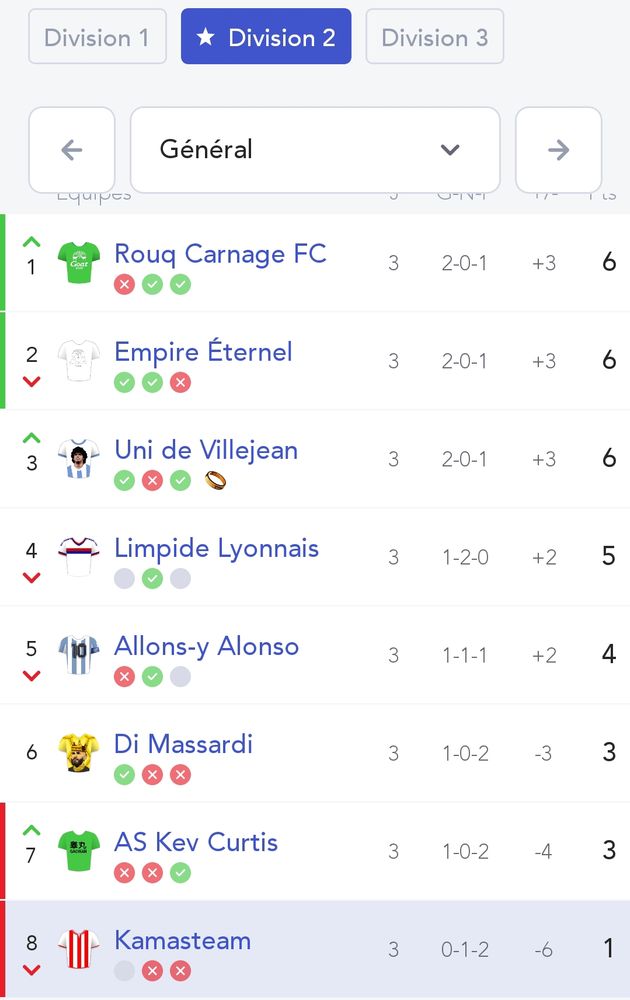Switch to the Division 3 tab
The height and width of the screenshot is (1000, 630).
[x=434, y=38]
